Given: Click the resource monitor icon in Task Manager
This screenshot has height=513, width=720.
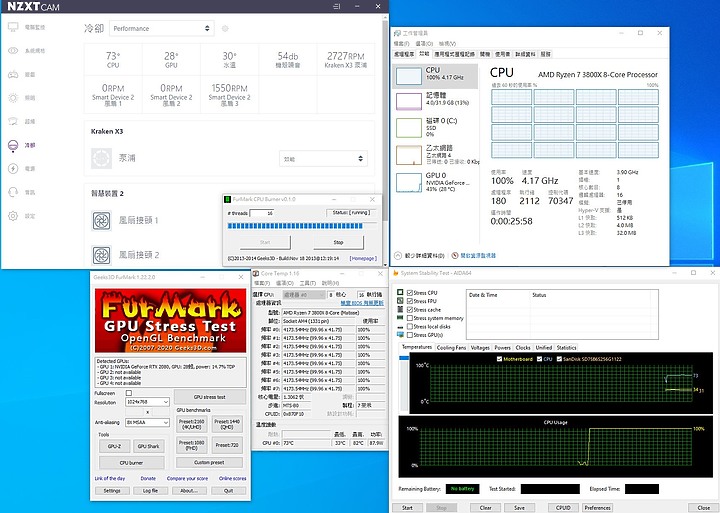Looking at the screenshot, I should (x=455, y=255).
